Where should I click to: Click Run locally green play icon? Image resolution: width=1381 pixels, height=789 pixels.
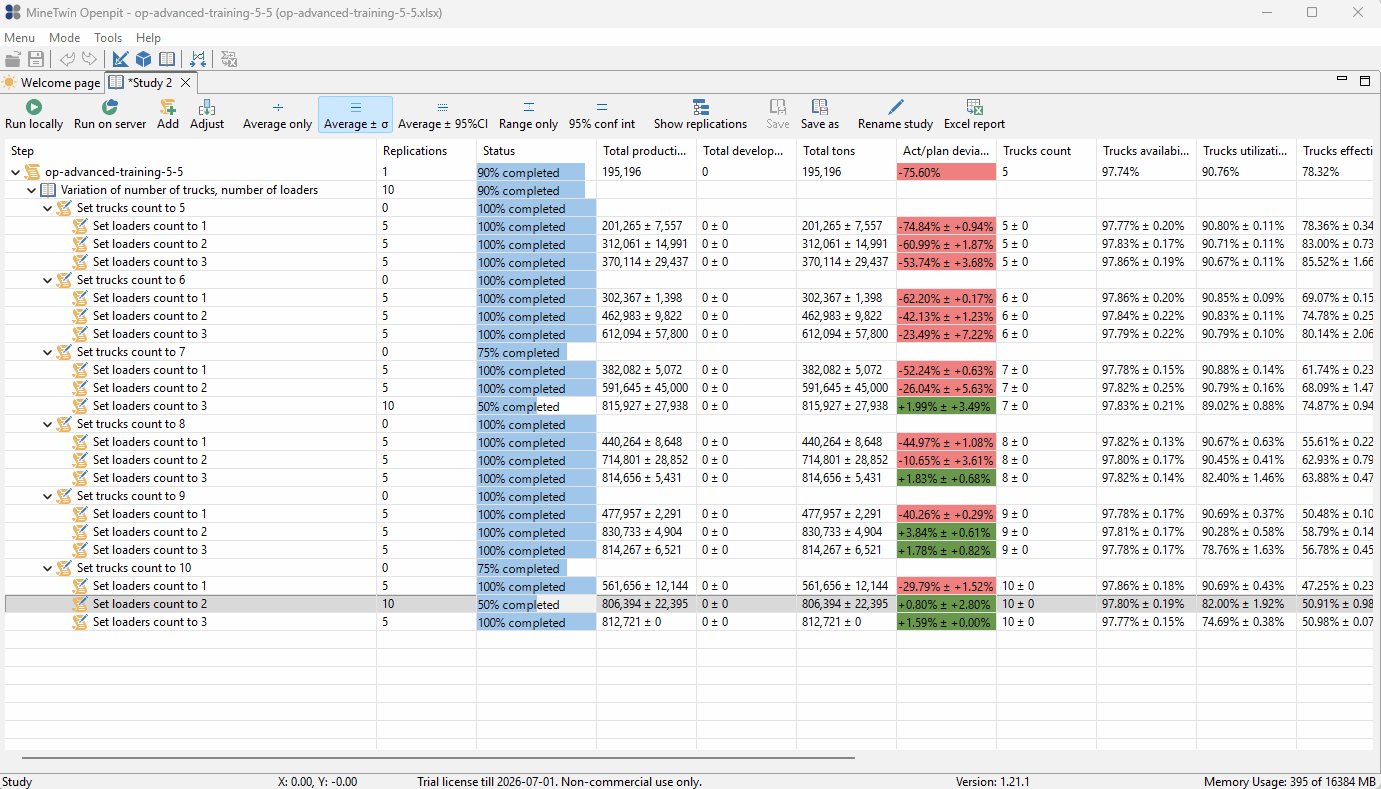(34, 107)
